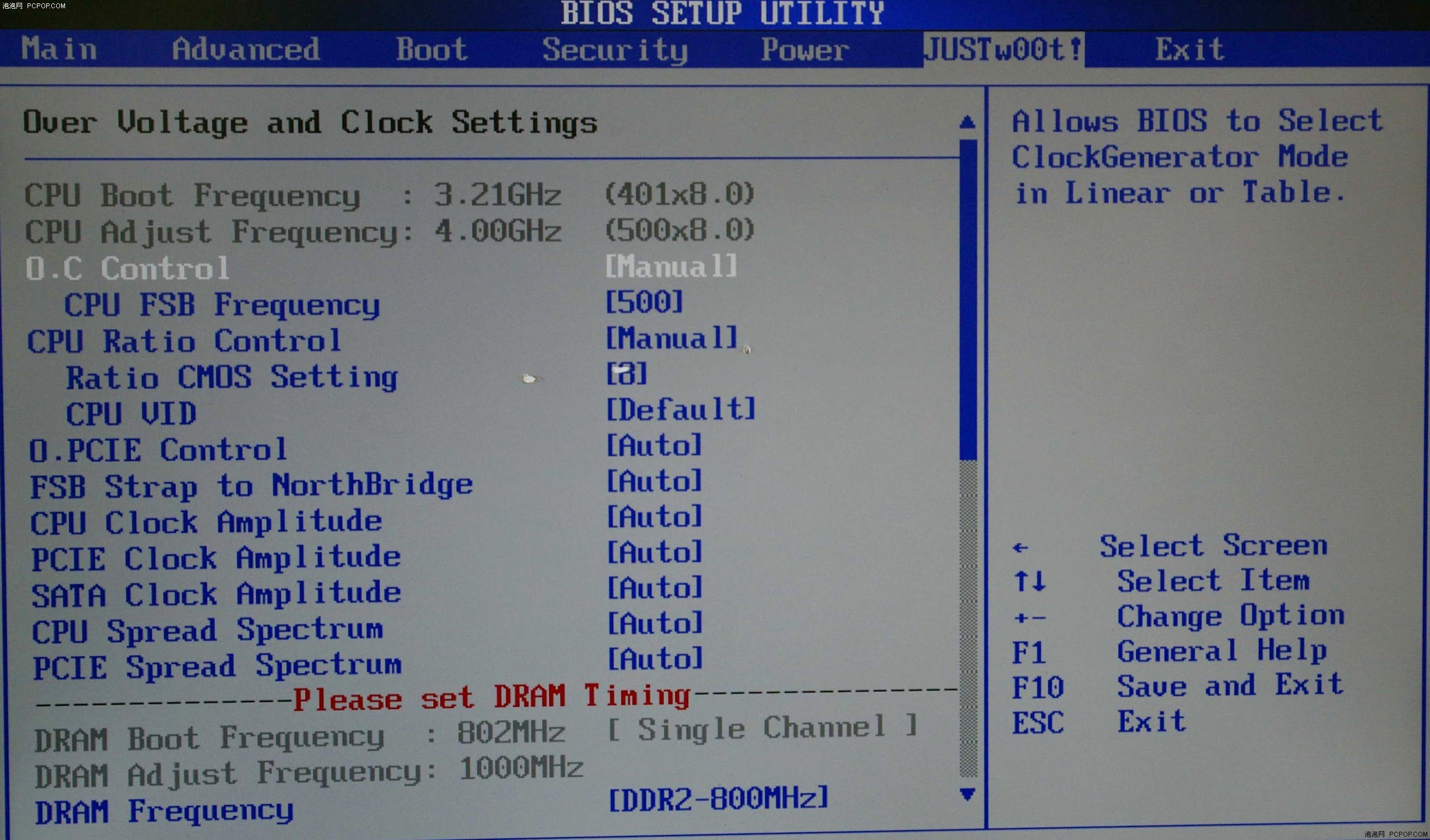The height and width of the screenshot is (840, 1430).
Task: Switch to the Advanced tab
Action: [246, 50]
